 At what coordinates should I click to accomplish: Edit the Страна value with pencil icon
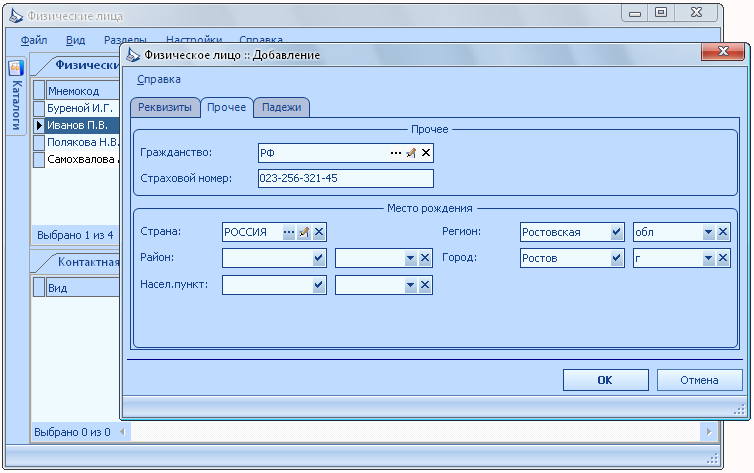coord(303,232)
